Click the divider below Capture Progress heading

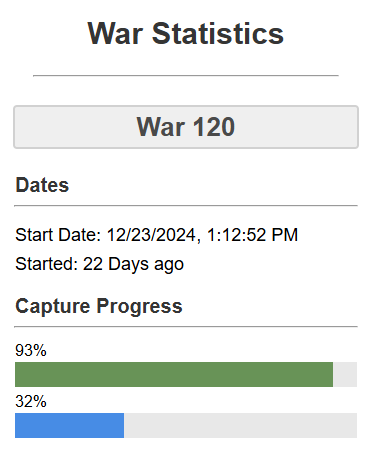click(186, 327)
